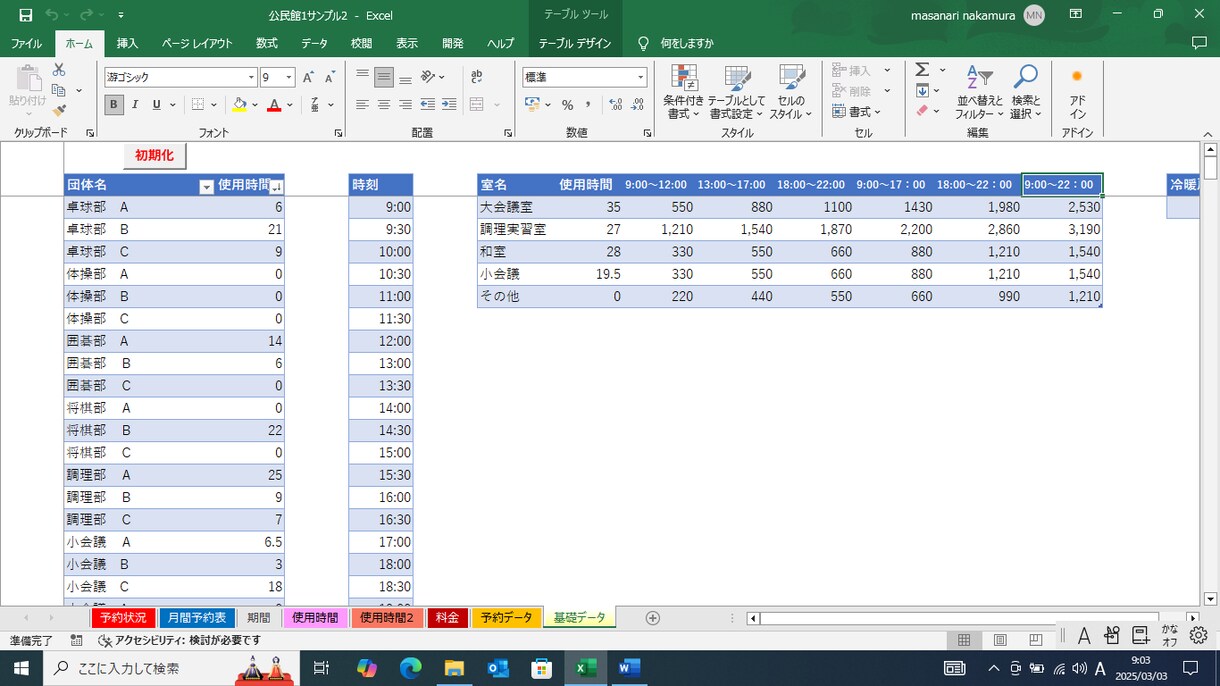Decrease font size with the smaller A

[329, 77]
